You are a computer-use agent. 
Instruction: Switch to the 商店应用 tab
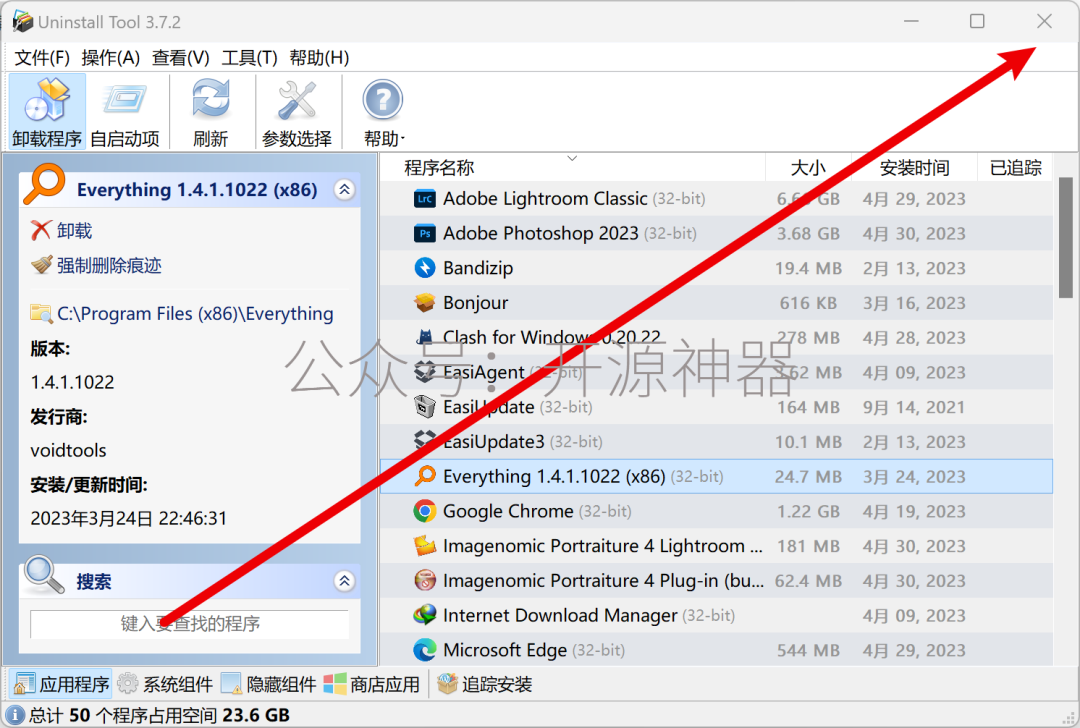[x=372, y=684]
